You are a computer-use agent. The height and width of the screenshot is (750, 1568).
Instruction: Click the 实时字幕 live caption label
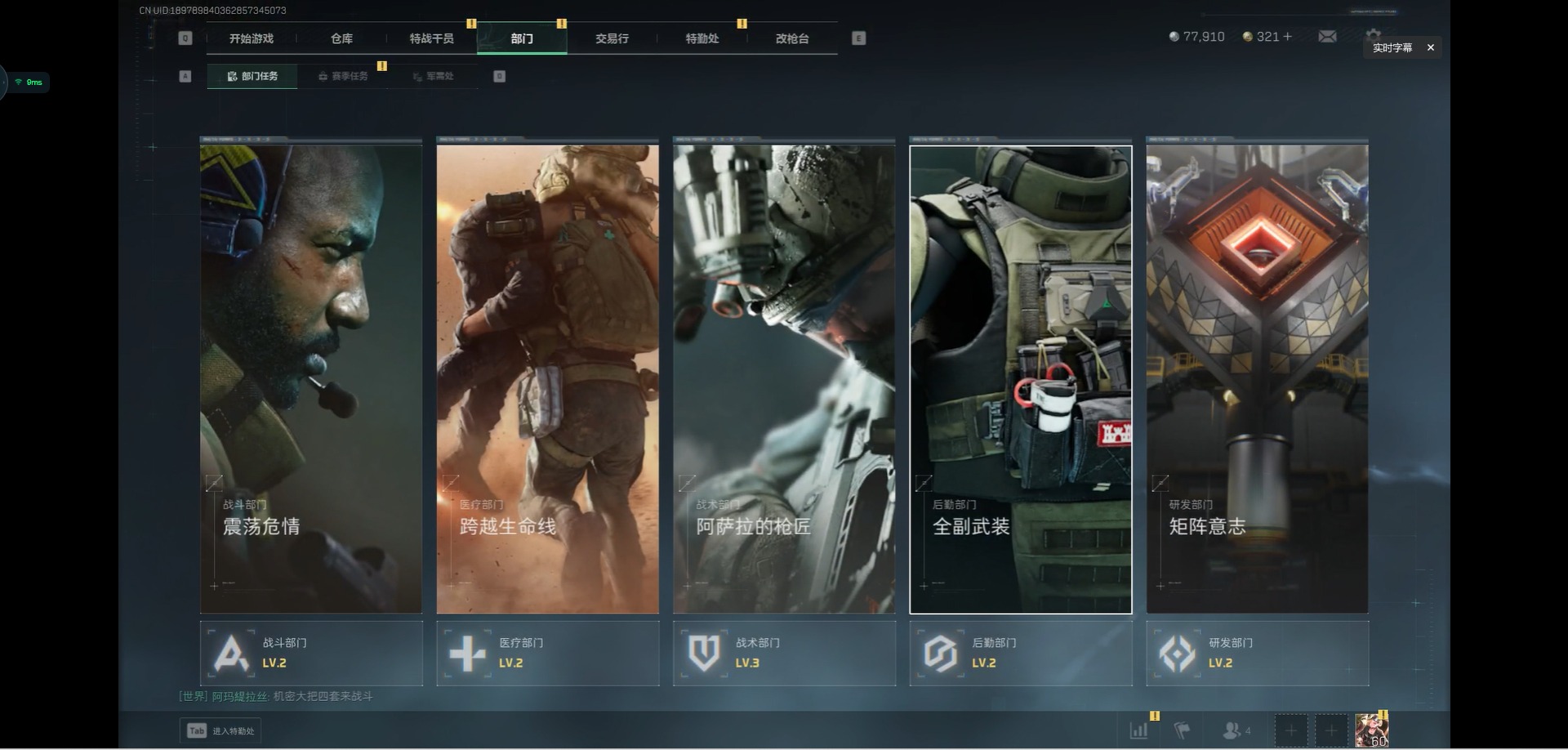1392,48
